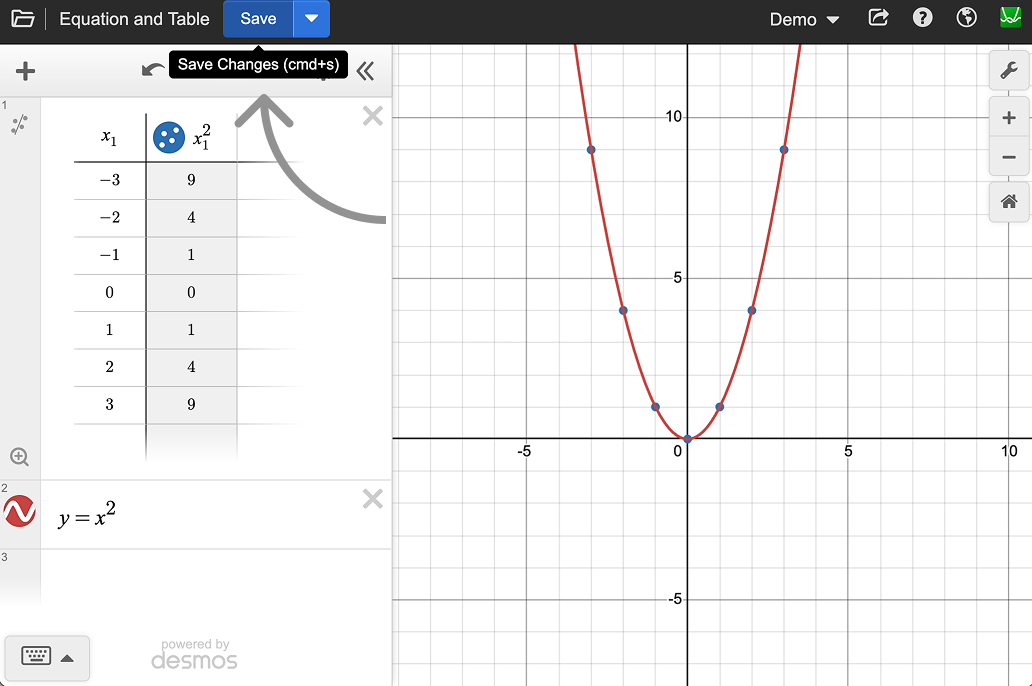Expand the Save options dropdown arrow
The width and height of the screenshot is (1032, 686).
click(x=311, y=19)
